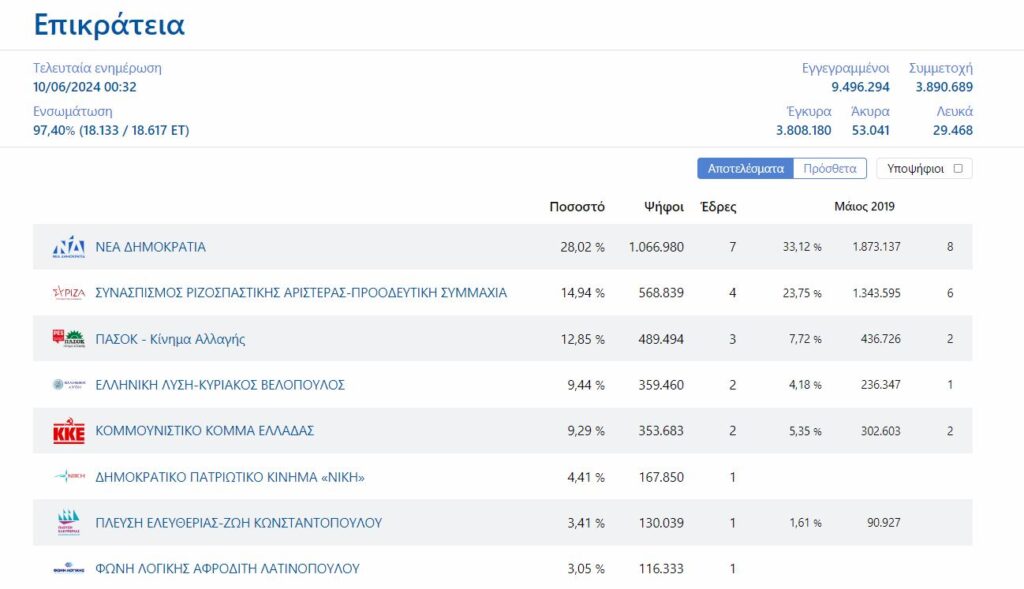Viewport: 1024px width, 589px height.
Task: Click the Μάιος 2019 column header
Action: 864,206
